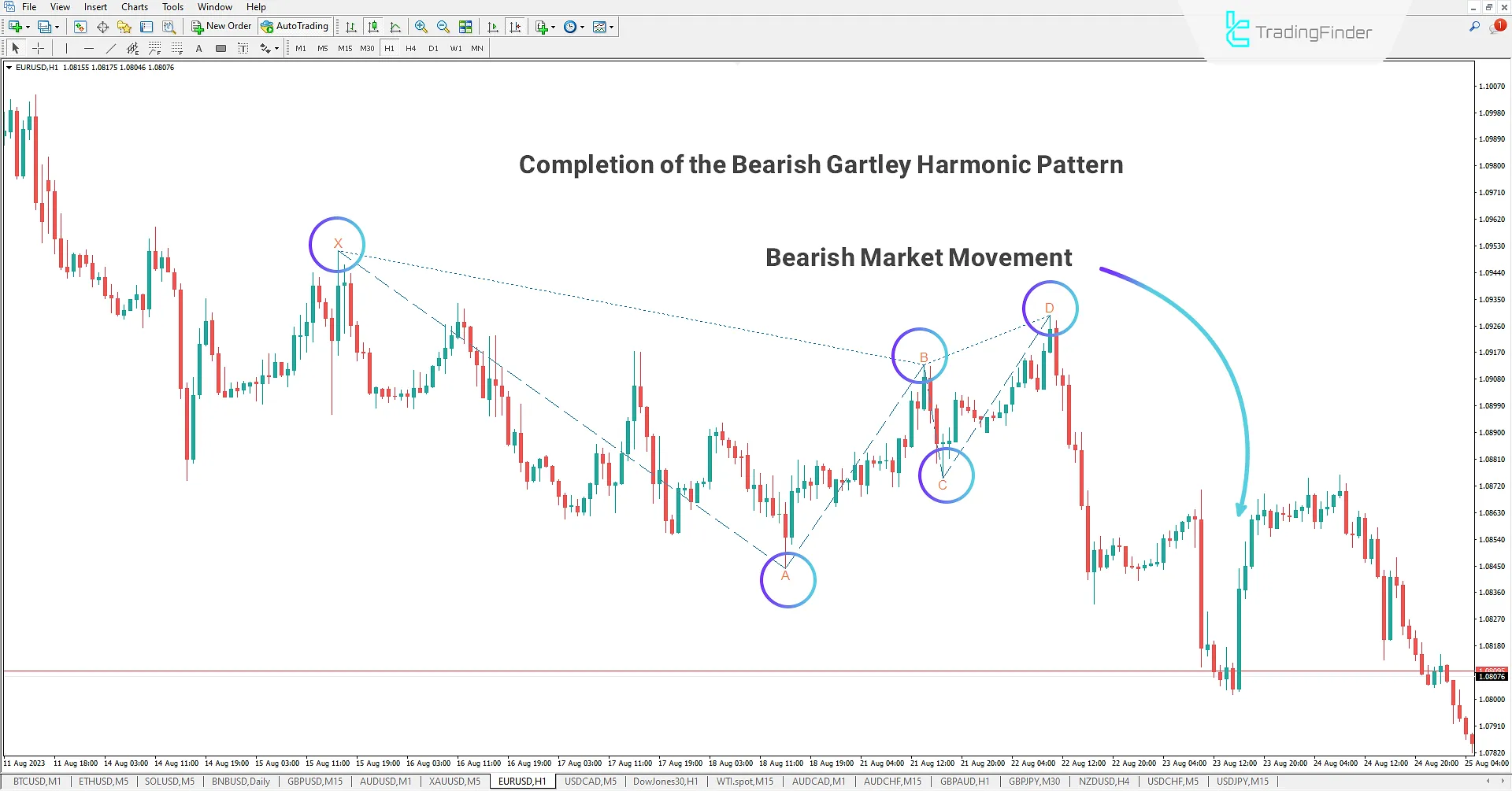Add a Fibonacci retracement

point(154,48)
